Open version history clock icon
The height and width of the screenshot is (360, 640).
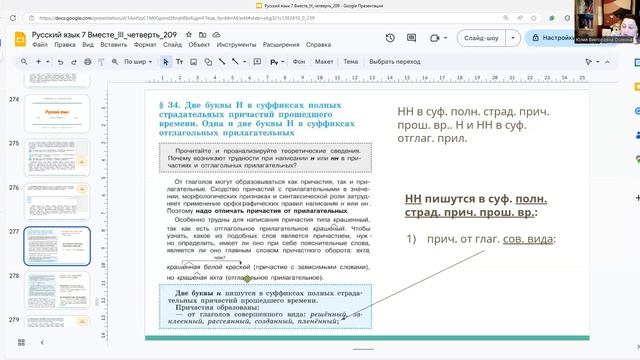pyautogui.click(x=390, y=38)
